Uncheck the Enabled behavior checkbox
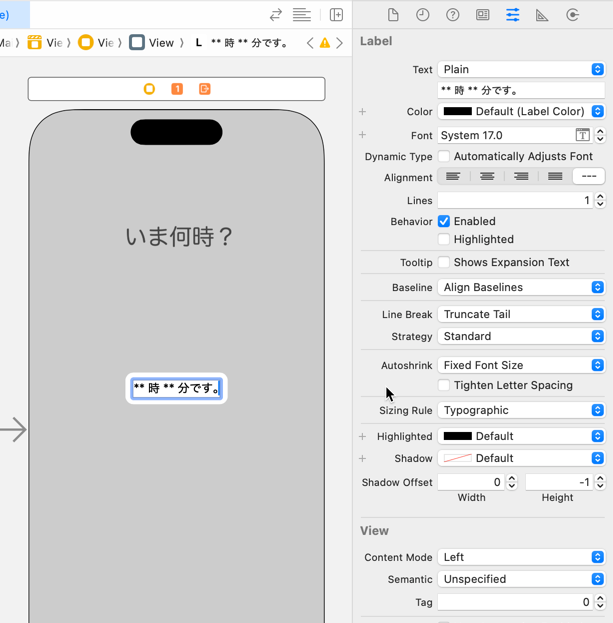The image size is (613, 623). (444, 221)
